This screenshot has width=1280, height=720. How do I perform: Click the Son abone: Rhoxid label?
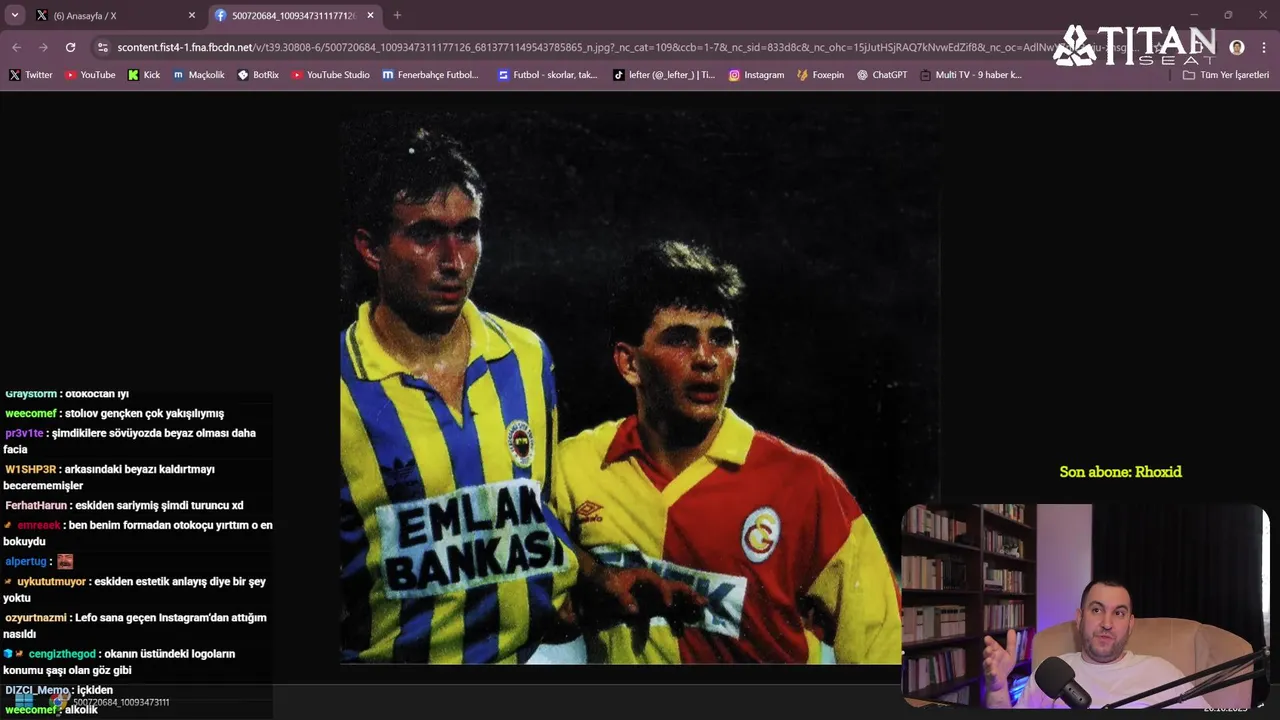[1120, 472]
